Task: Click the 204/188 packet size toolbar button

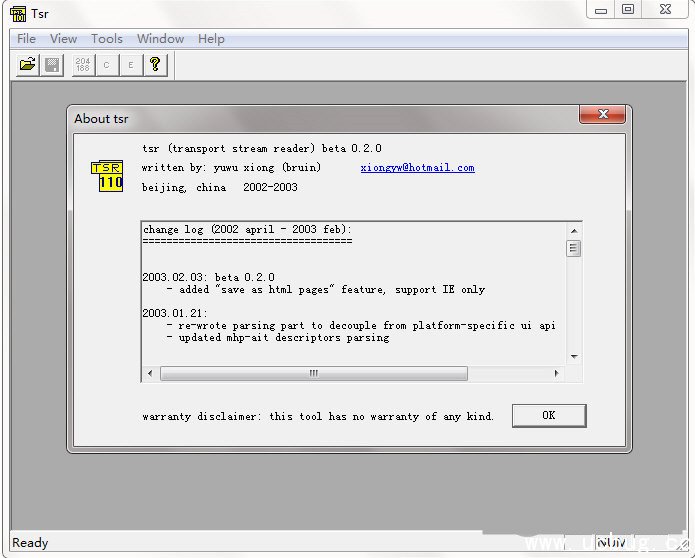Action: 83,65
